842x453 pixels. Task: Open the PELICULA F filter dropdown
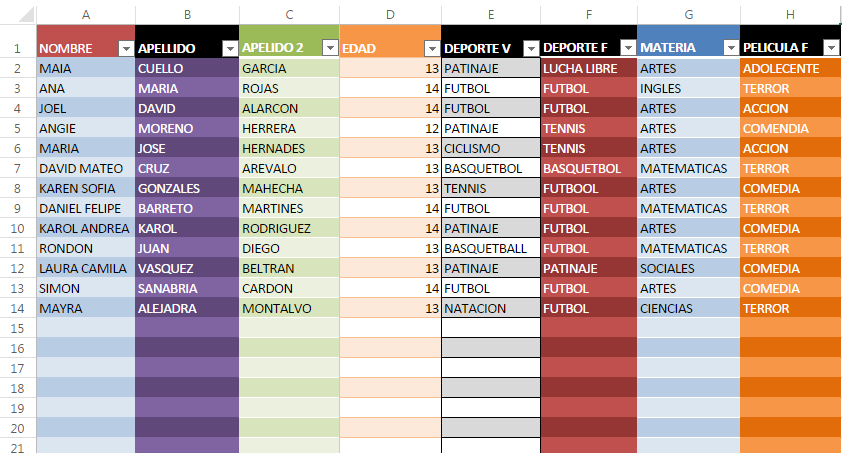tap(830, 48)
